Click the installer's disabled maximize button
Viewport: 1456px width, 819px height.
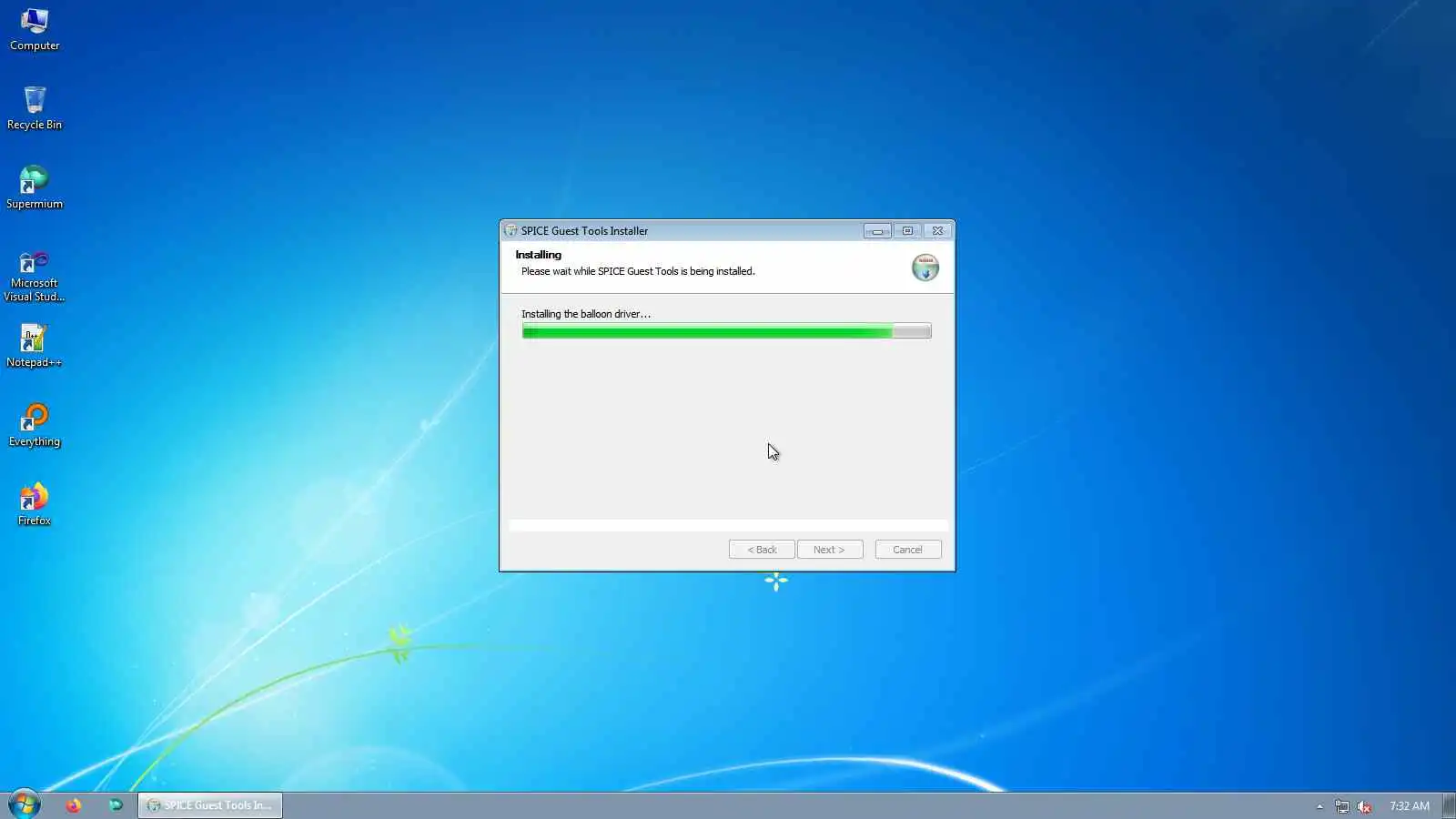(907, 231)
